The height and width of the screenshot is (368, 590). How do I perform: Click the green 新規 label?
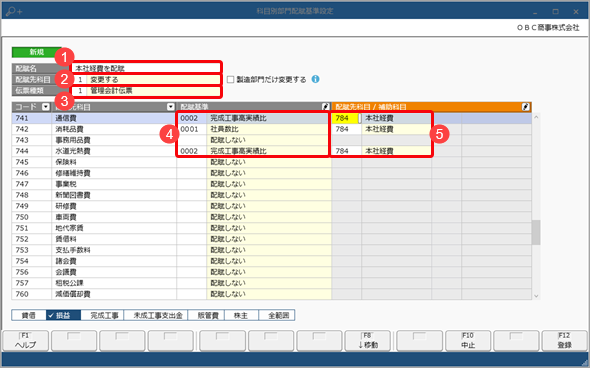pyautogui.click(x=36, y=52)
